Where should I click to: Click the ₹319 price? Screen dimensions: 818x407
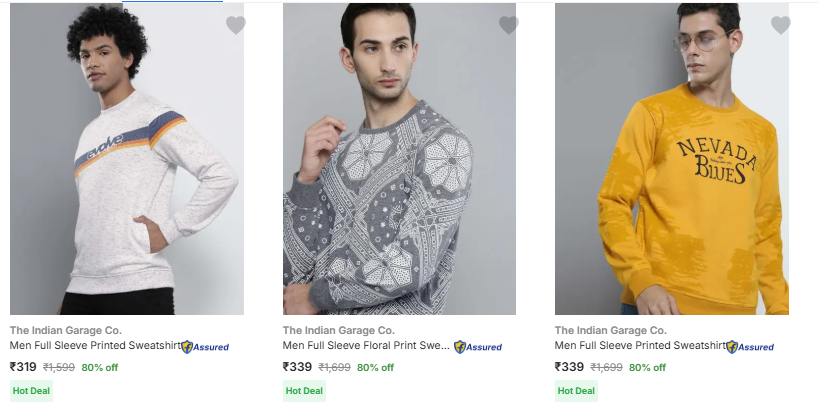coord(23,367)
